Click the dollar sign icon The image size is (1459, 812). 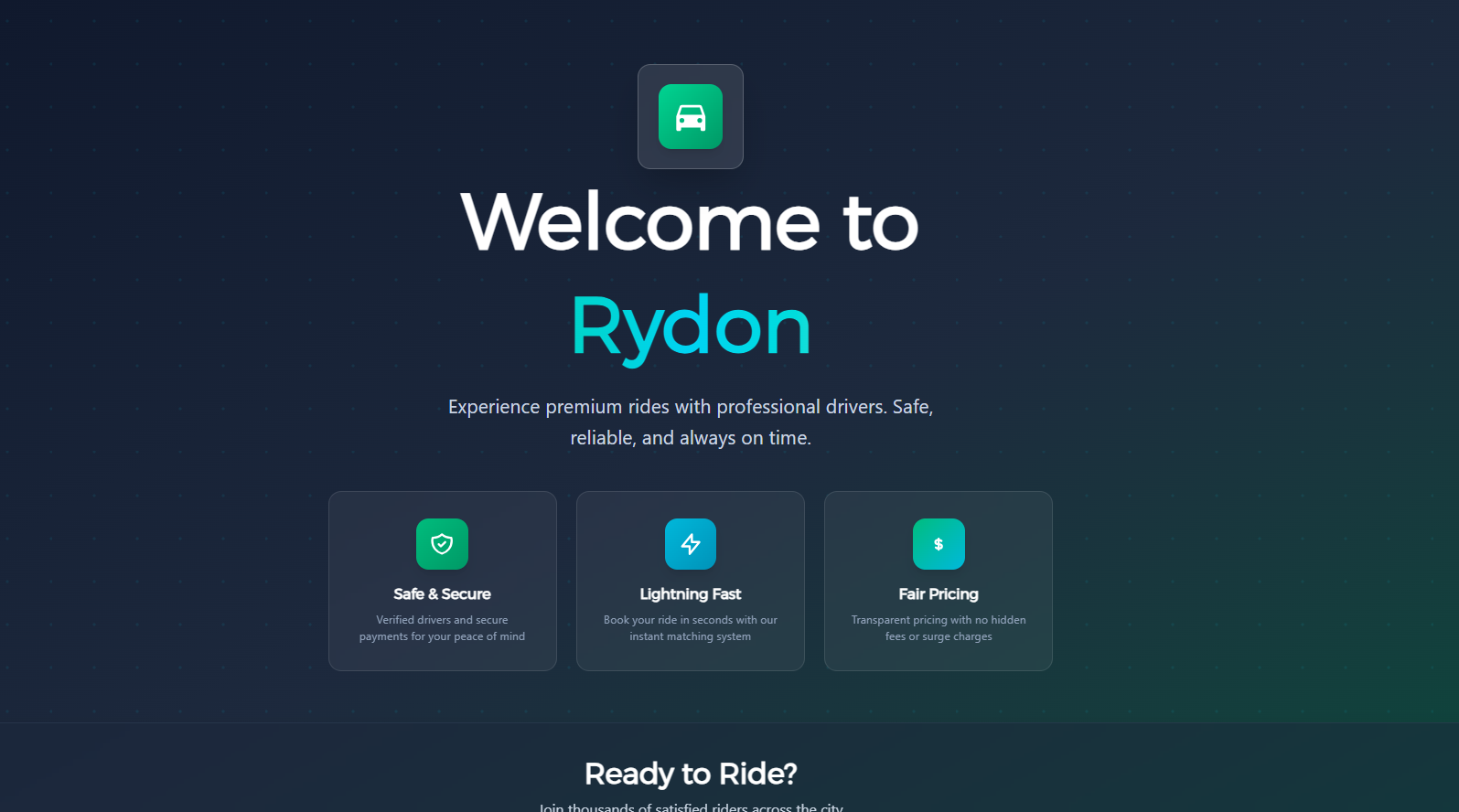pos(939,544)
